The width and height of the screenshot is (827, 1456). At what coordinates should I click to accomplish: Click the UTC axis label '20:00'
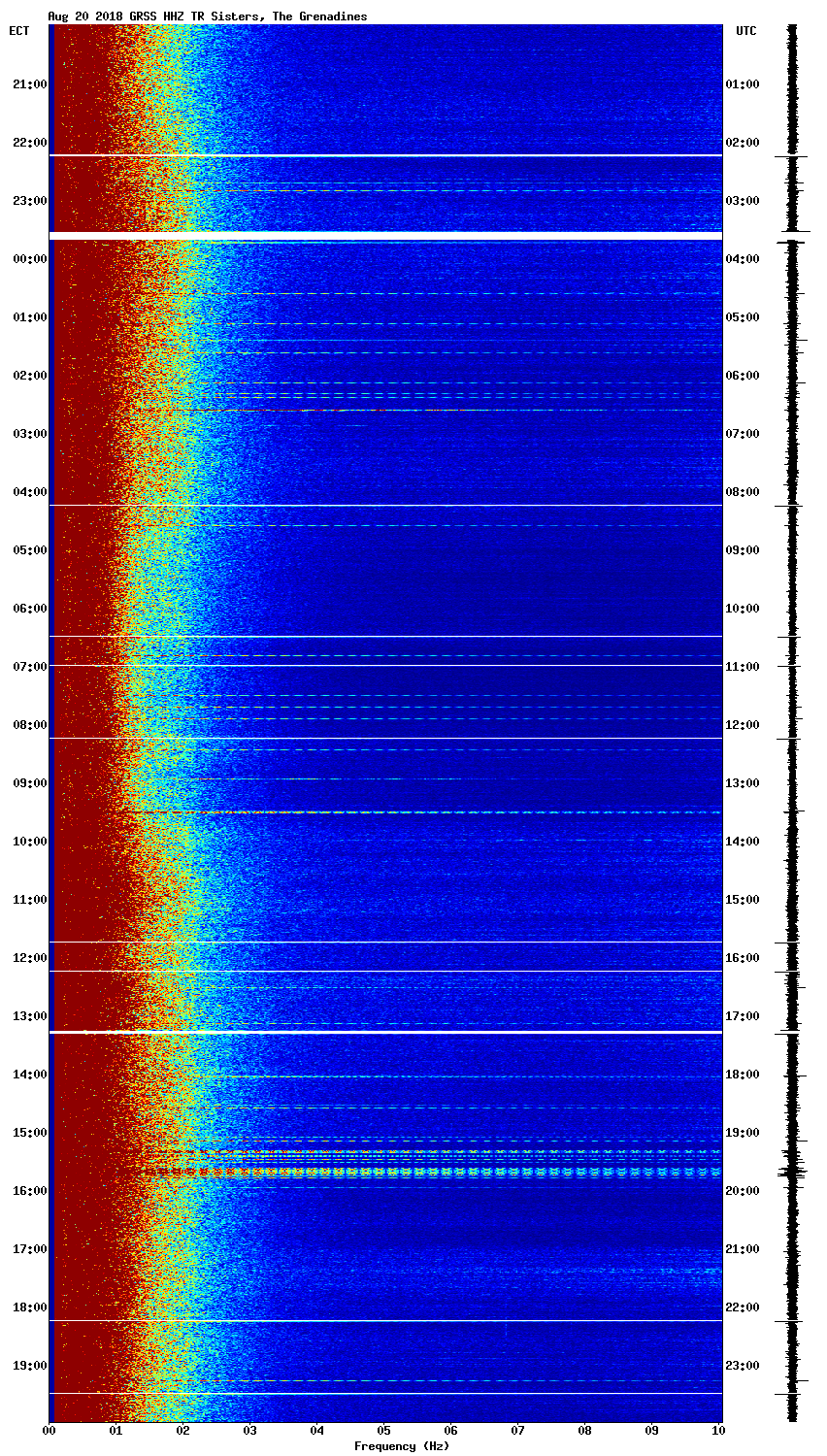(743, 1191)
